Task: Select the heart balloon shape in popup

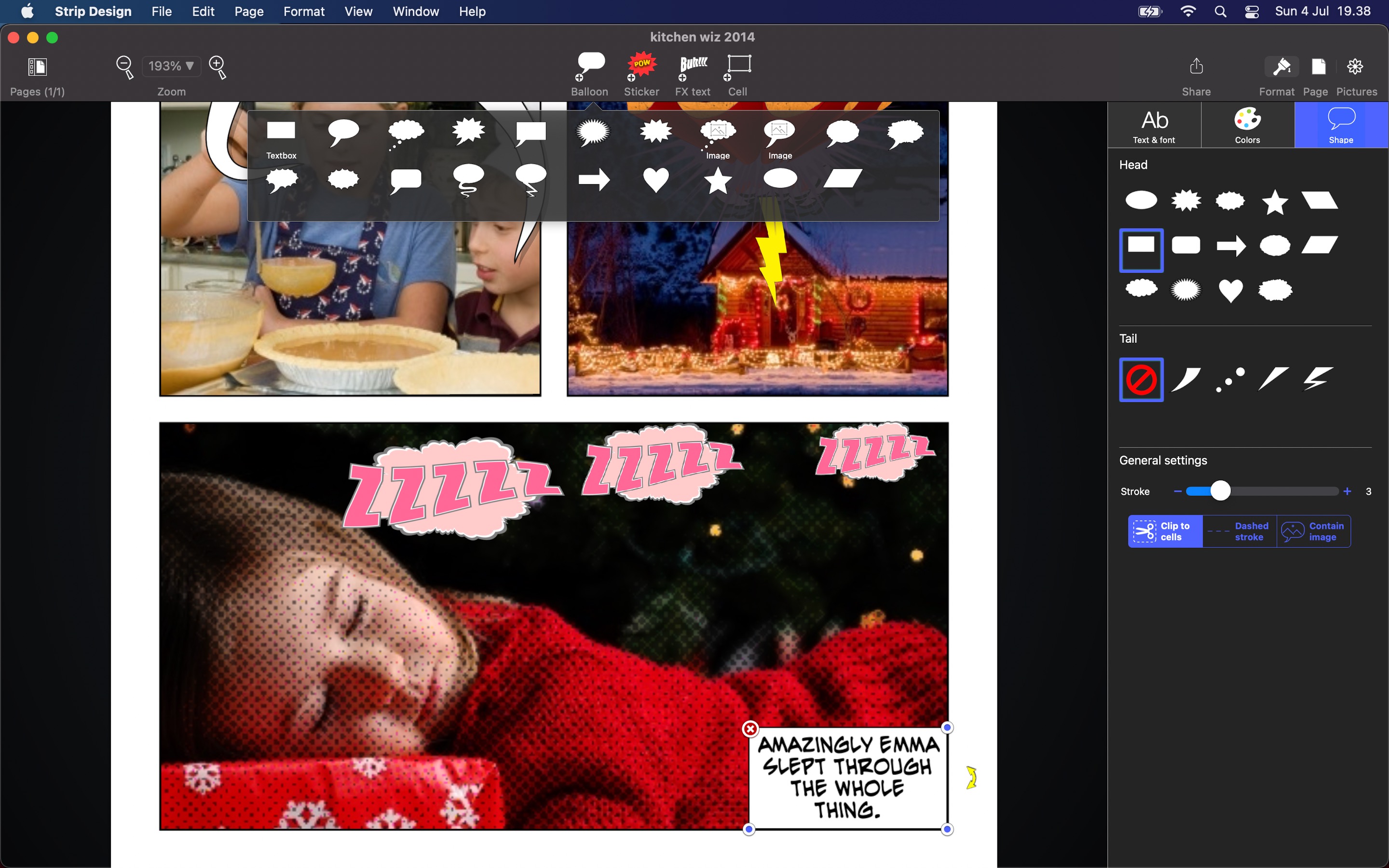Action: (655, 180)
